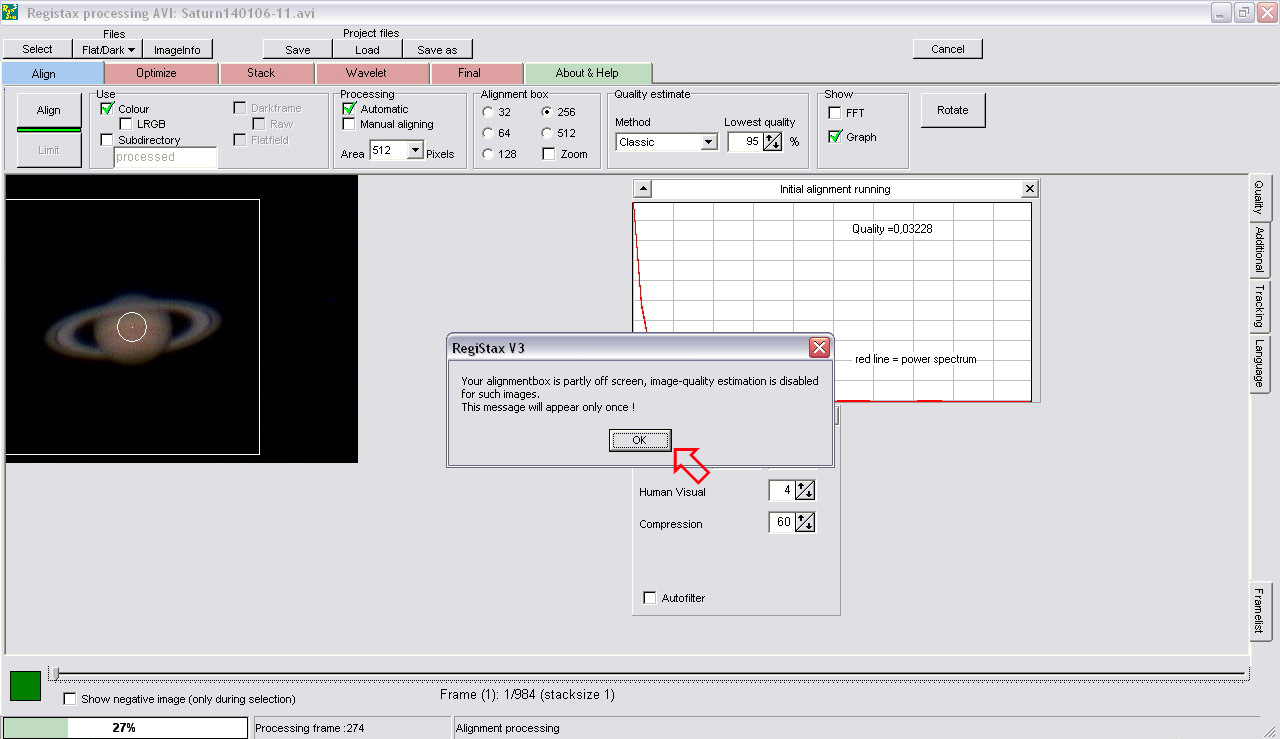Click the frame selection slider handle

click(56, 674)
